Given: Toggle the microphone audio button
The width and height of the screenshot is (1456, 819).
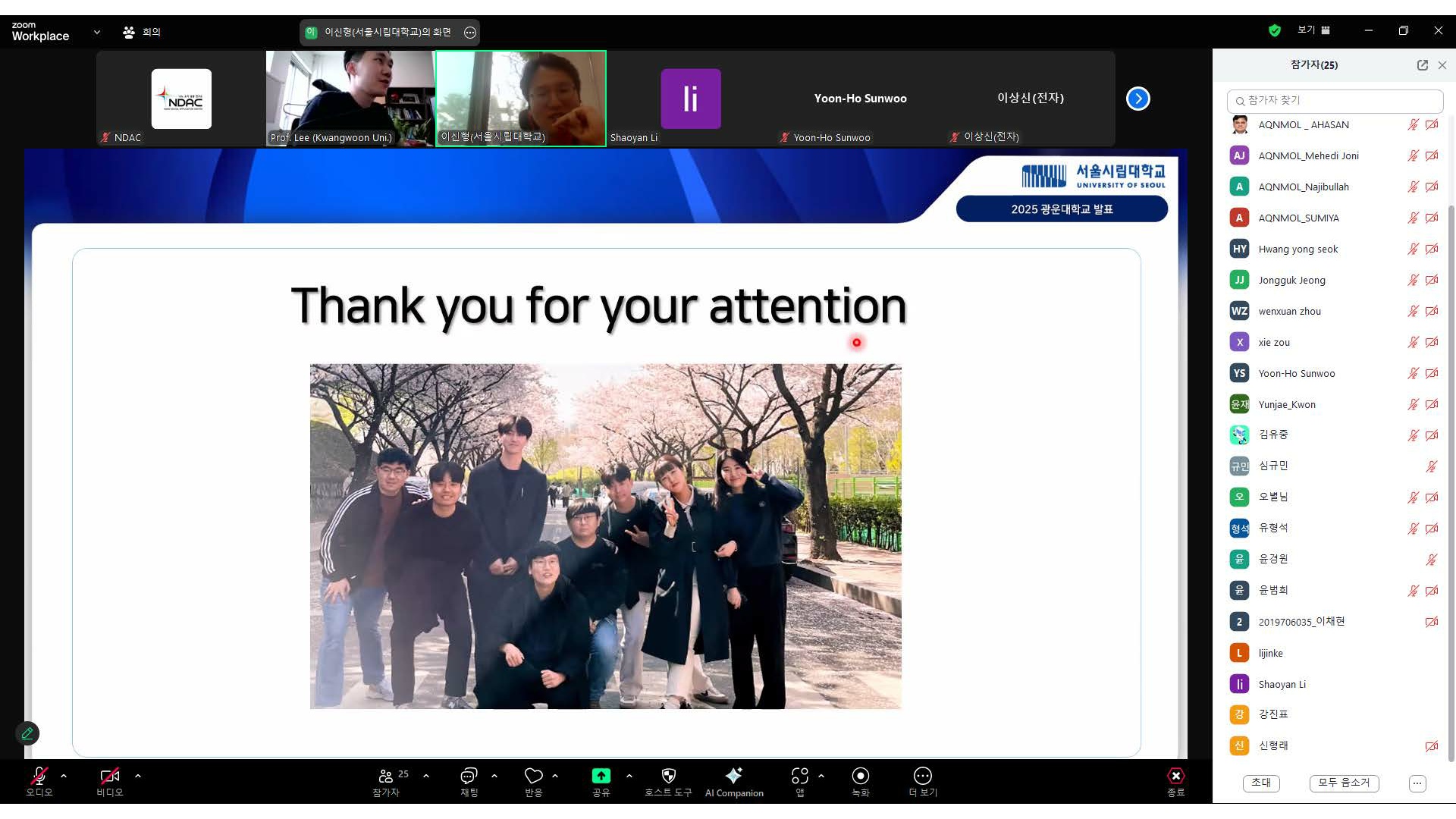Looking at the screenshot, I should 39,776.
